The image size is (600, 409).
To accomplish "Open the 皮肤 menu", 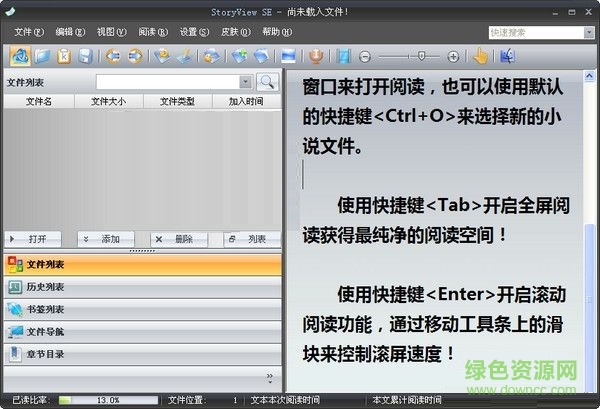I will tap(229, 31).
